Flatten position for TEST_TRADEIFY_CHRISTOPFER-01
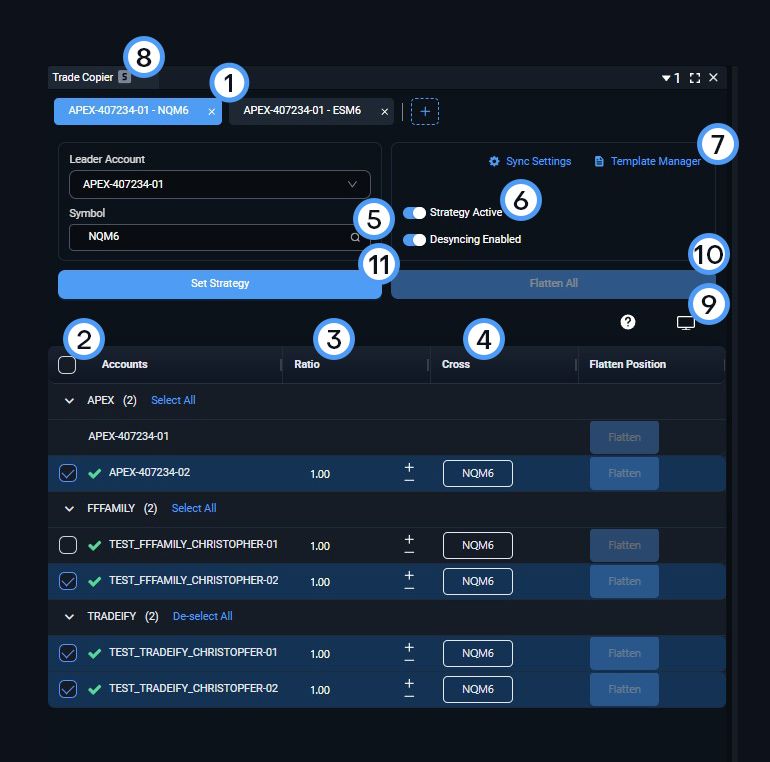 click(x=624, y=653)
